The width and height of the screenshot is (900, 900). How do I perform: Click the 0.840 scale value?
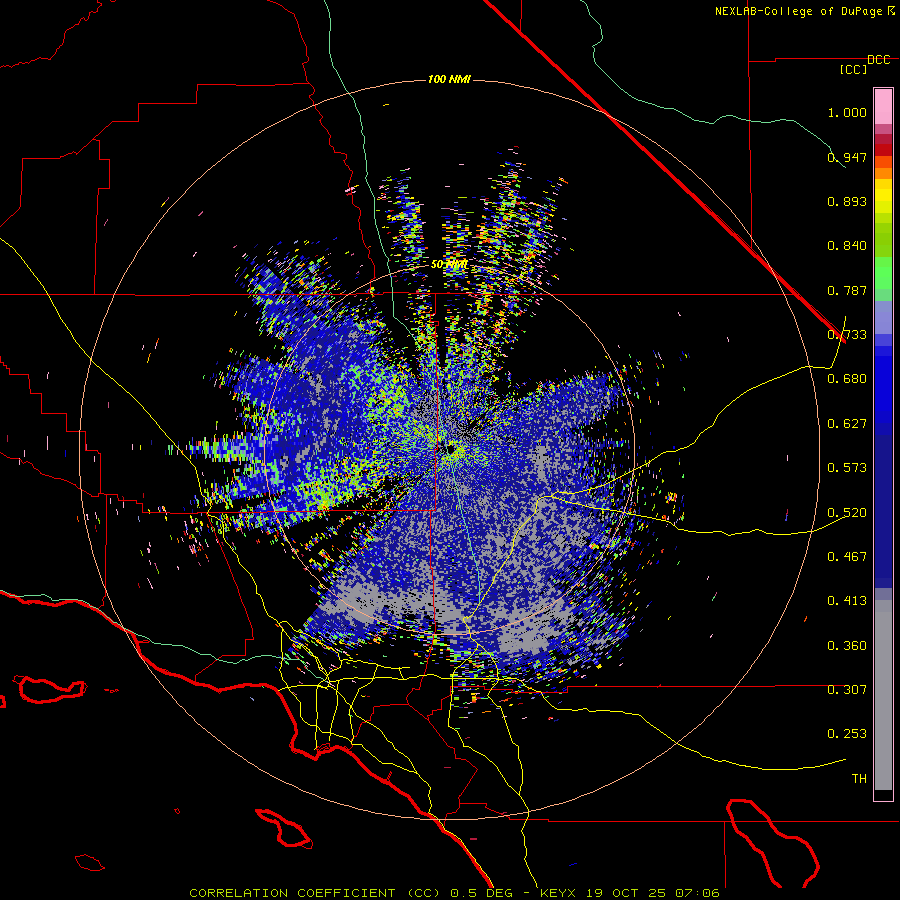(847, 246)
